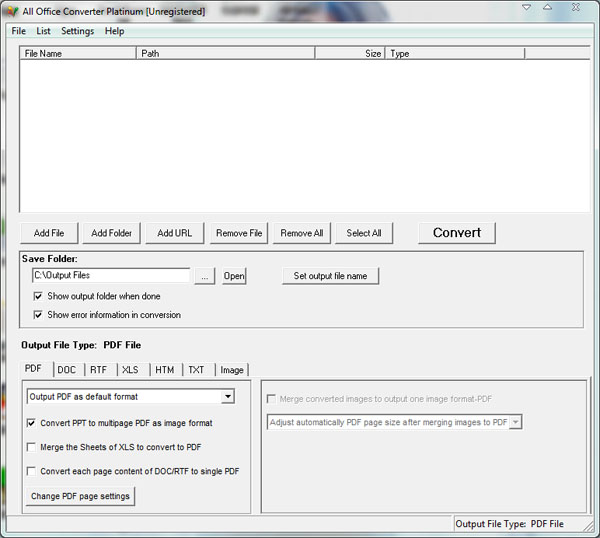
Task: Click the Select All button
Action: click(364, 233)
